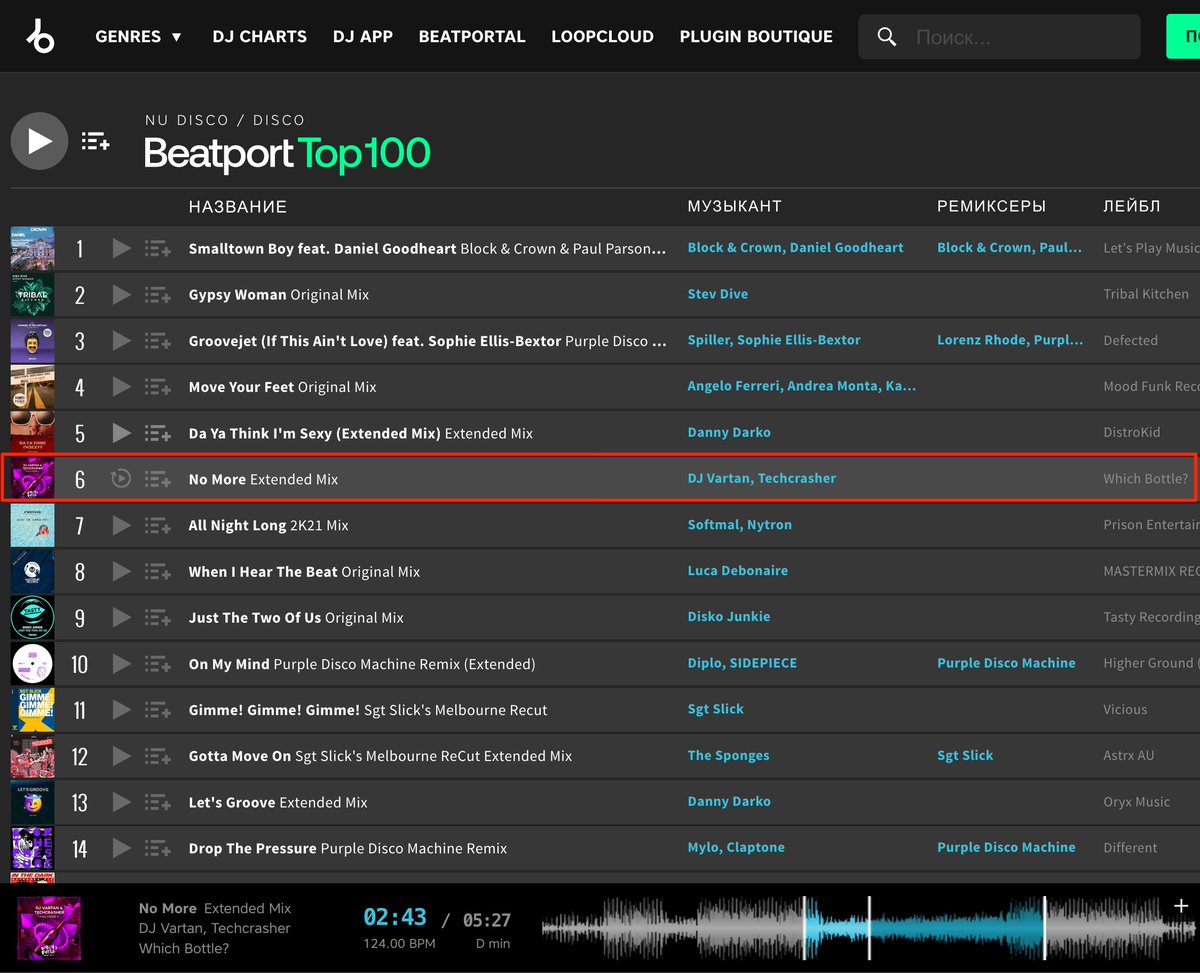Image resolution: width=1200 pixels, height=973 pixels.
Task: Add Smalltown Boy to queue
Action: pos(157,248)
